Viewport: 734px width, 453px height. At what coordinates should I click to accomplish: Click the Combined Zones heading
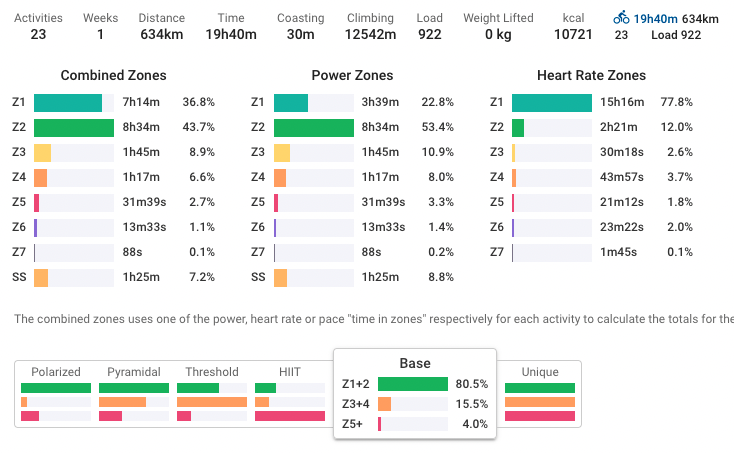(113, 75)
